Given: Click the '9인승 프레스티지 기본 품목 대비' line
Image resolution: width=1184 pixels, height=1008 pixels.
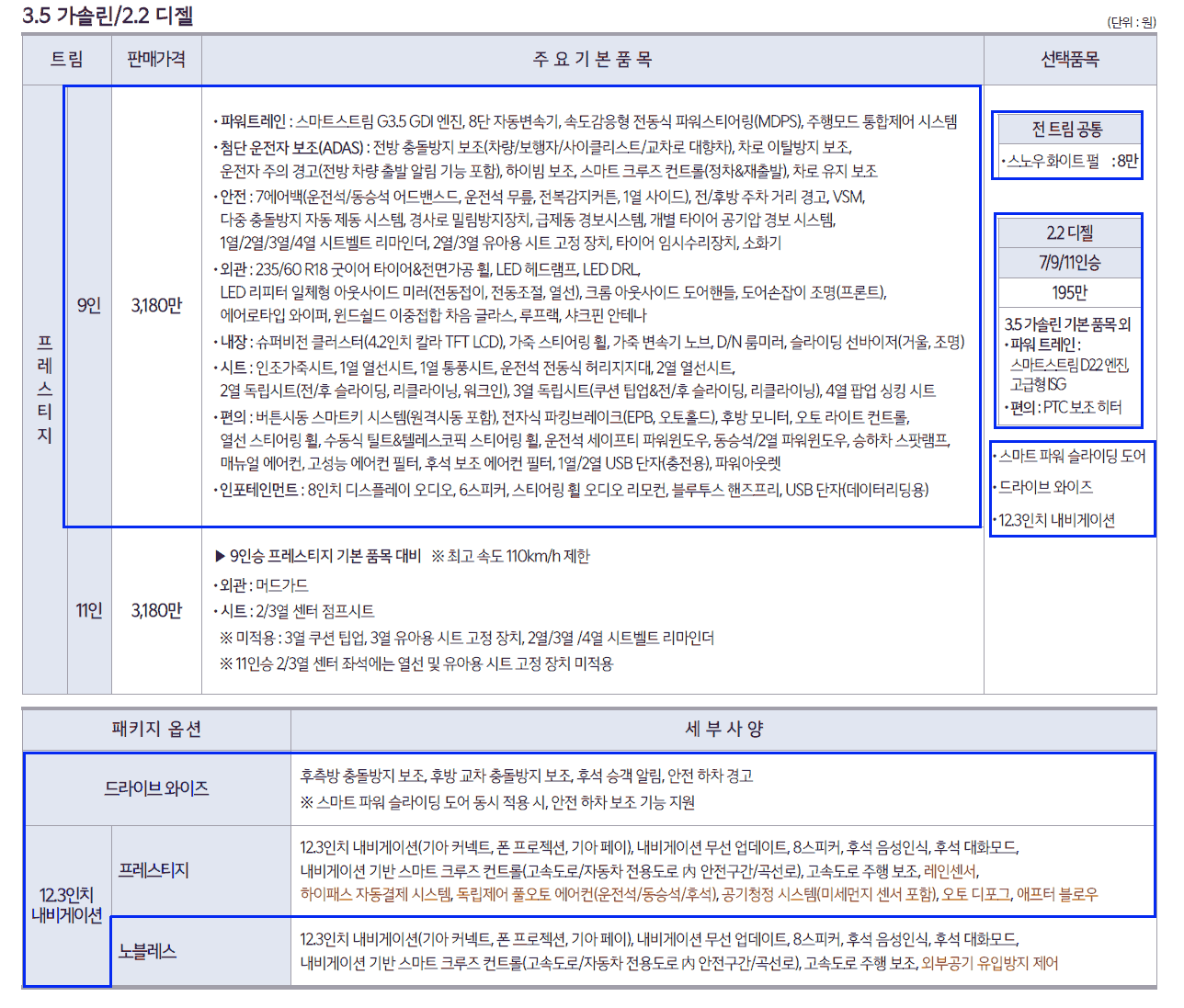Looking at the screenshot, I should coord(317,556).
